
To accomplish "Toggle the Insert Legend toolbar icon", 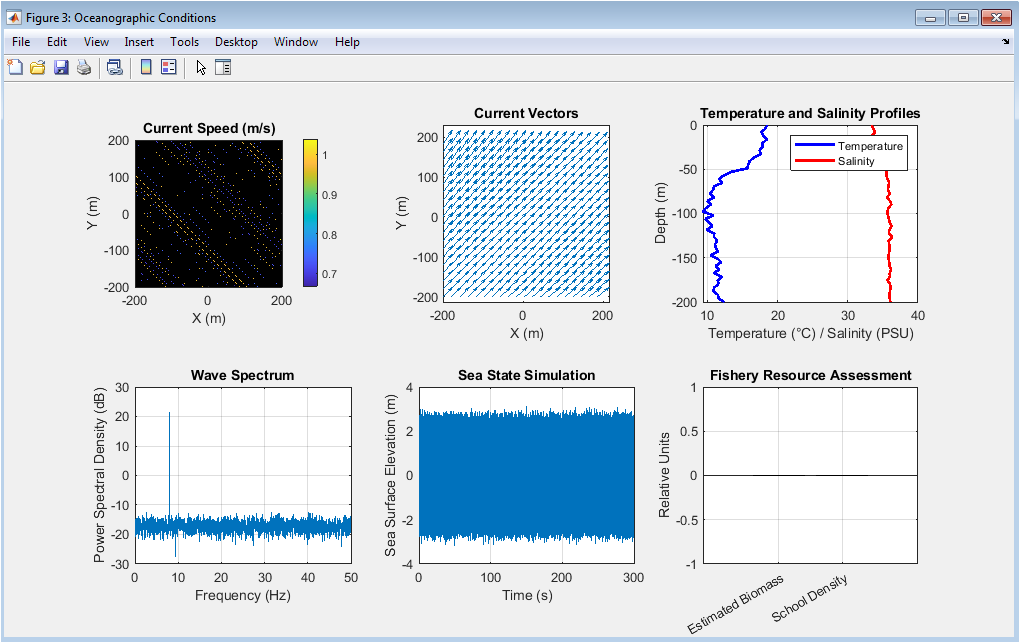I will [x=168, y=67].
